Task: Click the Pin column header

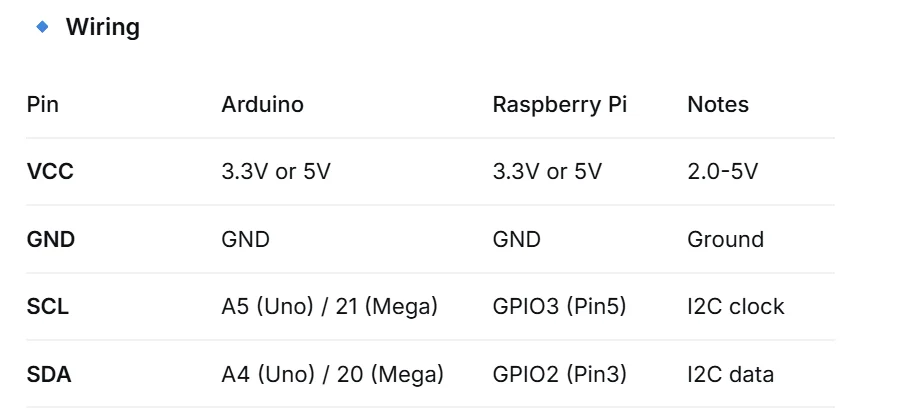Action: pos(43,105)
